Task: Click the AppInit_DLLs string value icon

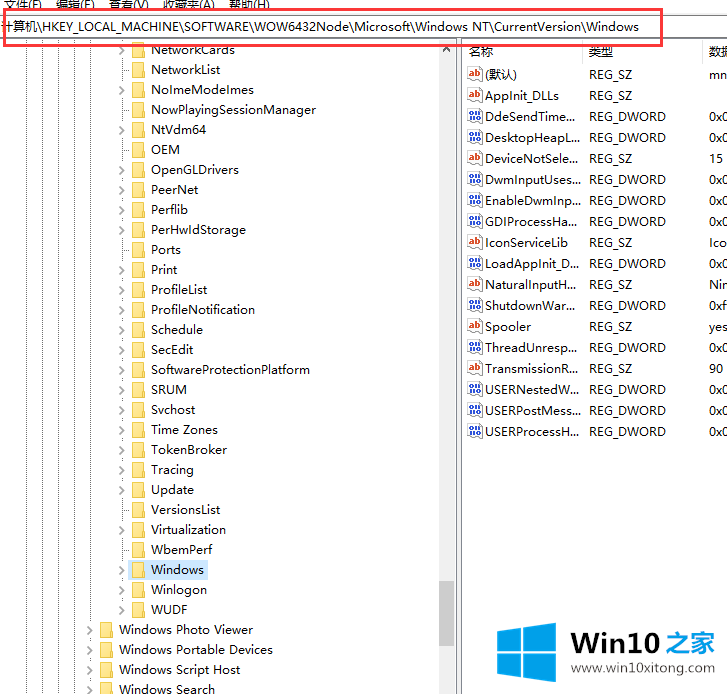Action: coord(475,95)
